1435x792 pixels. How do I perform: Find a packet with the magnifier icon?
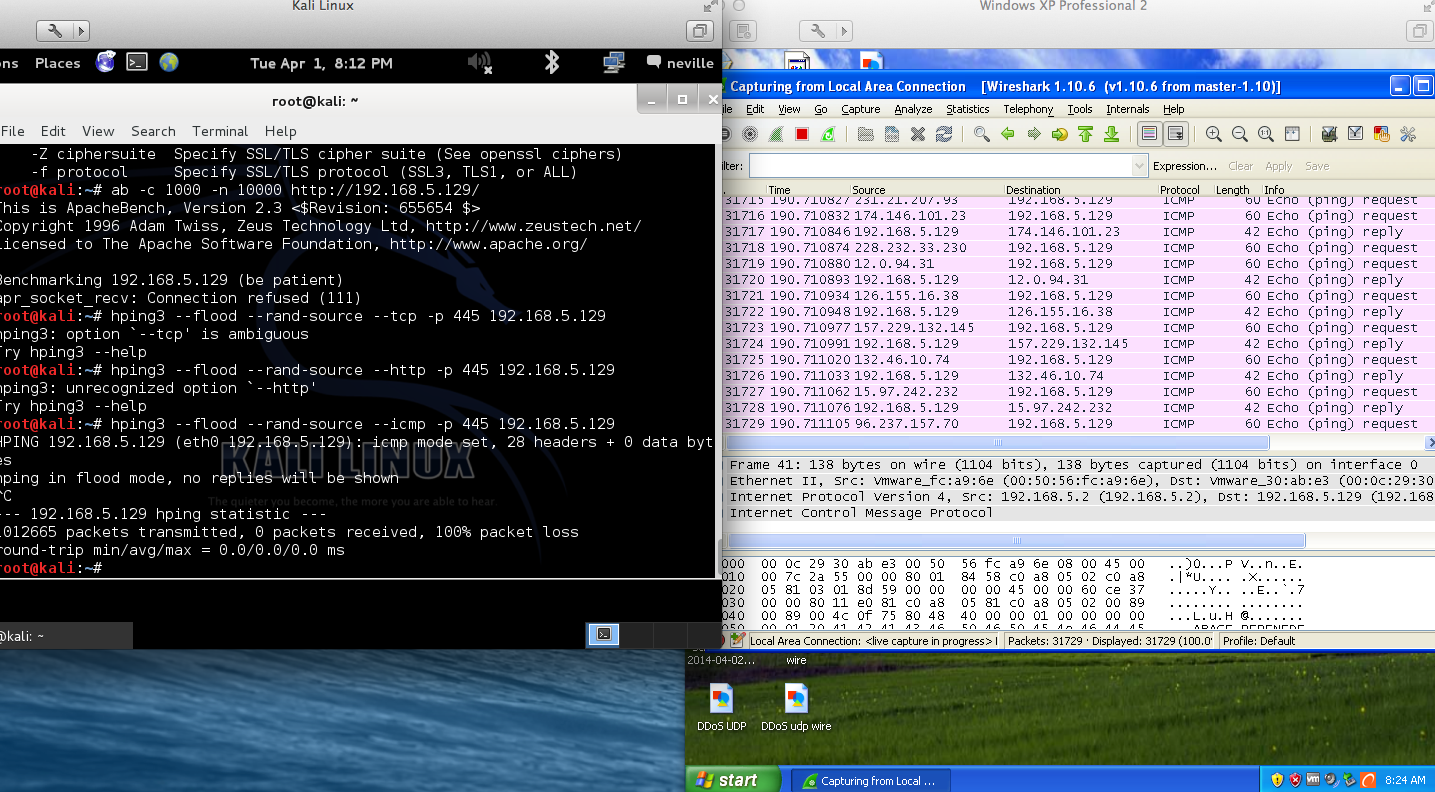(x=982, y=134)
